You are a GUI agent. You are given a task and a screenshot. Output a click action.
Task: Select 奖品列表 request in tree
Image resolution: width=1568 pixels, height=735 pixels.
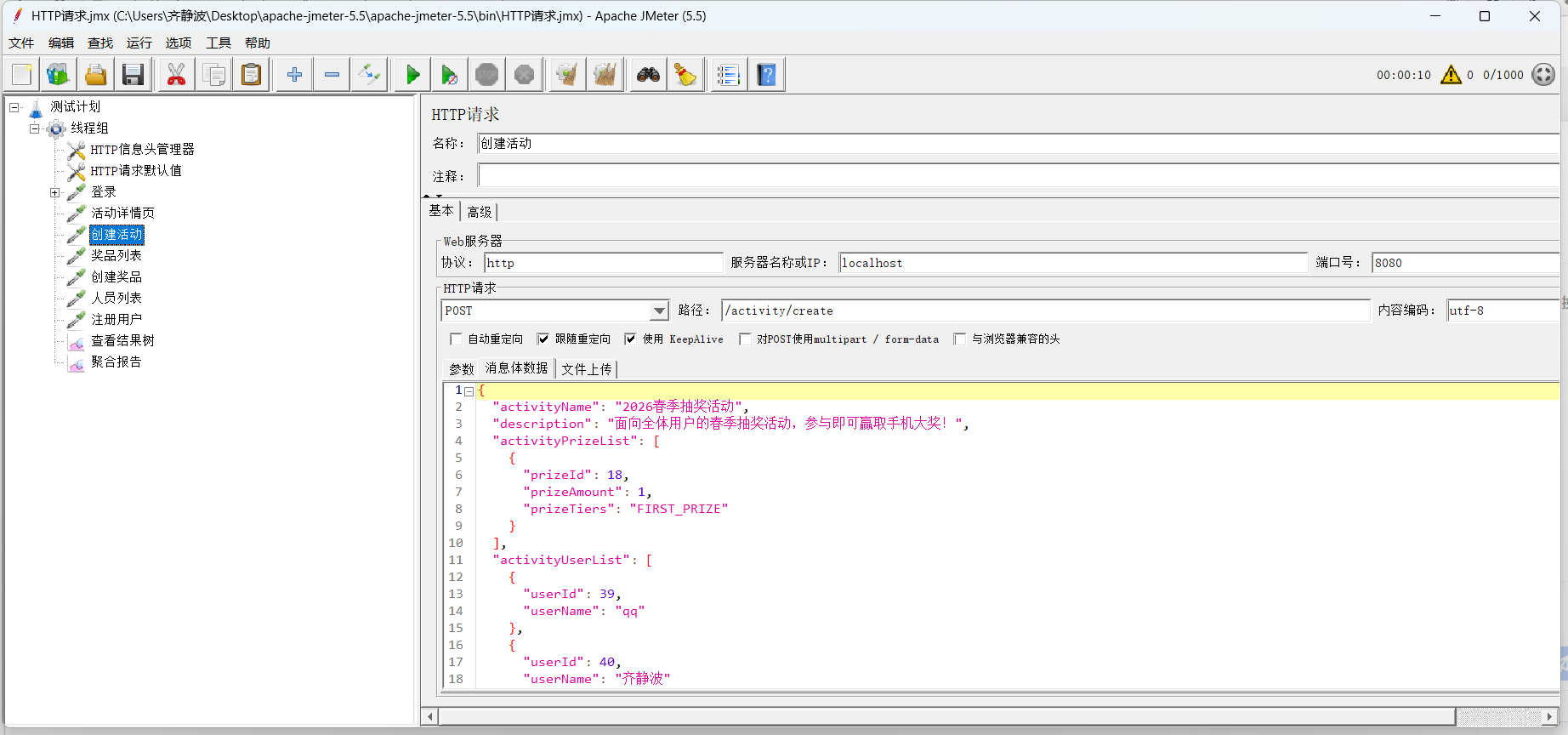coord(116,255)
